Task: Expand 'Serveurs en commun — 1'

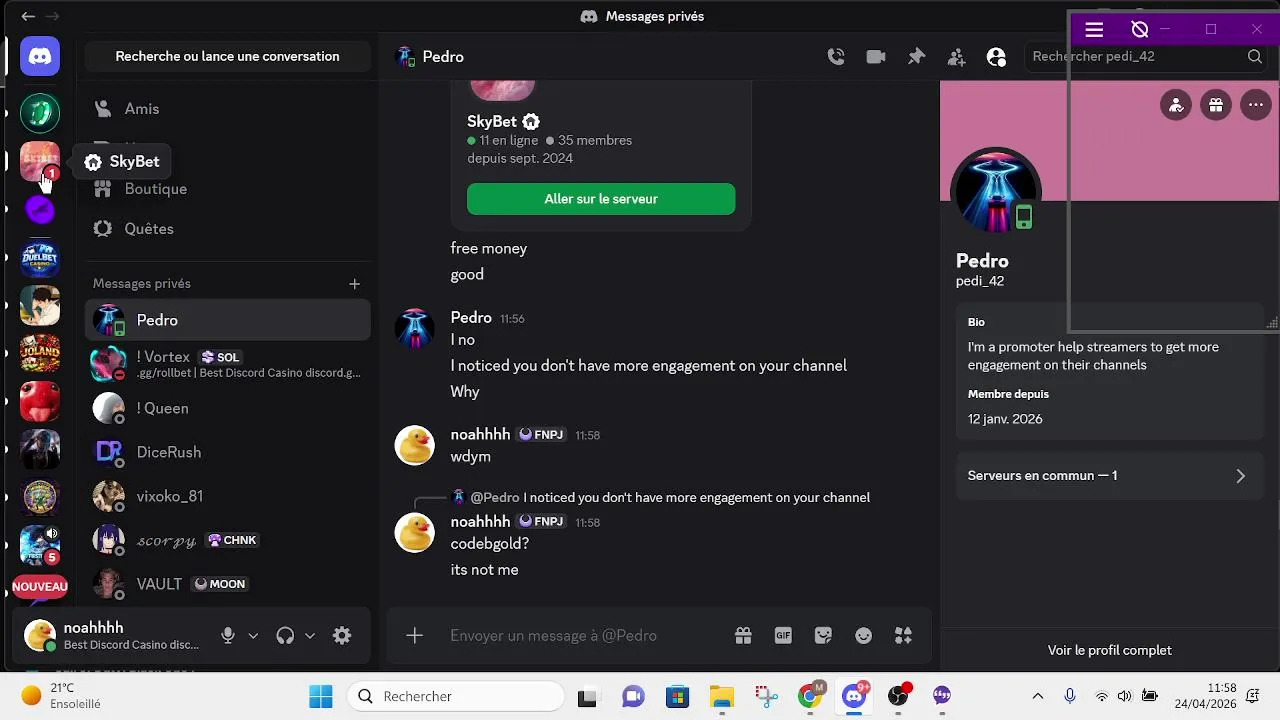Action: [x=1110, y=476]
